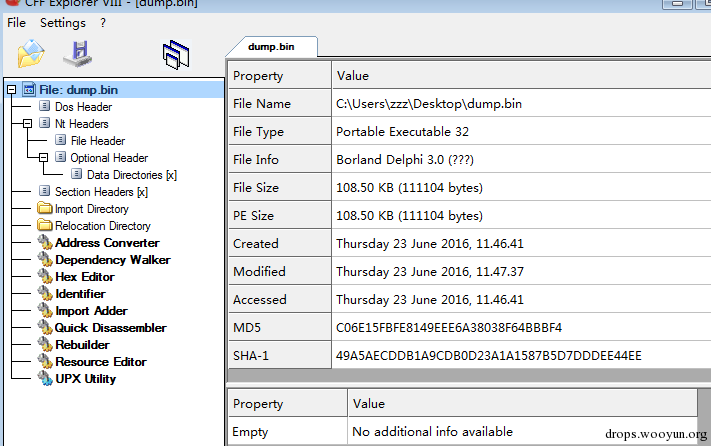
Task: Click the Data Directories page icon
Action: (77, 174)
